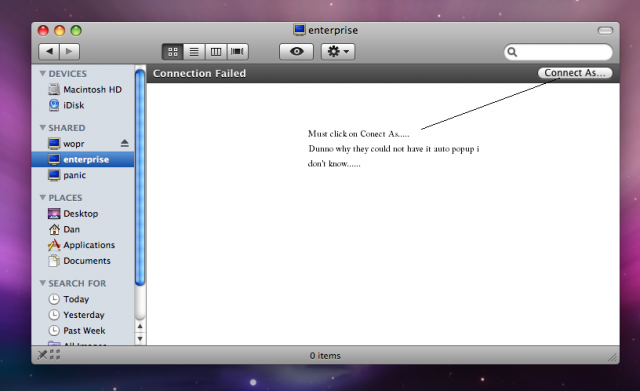This screenshot has width=640, height=391.
Task: Eject the wopr server
Action: tap(124, 143)
